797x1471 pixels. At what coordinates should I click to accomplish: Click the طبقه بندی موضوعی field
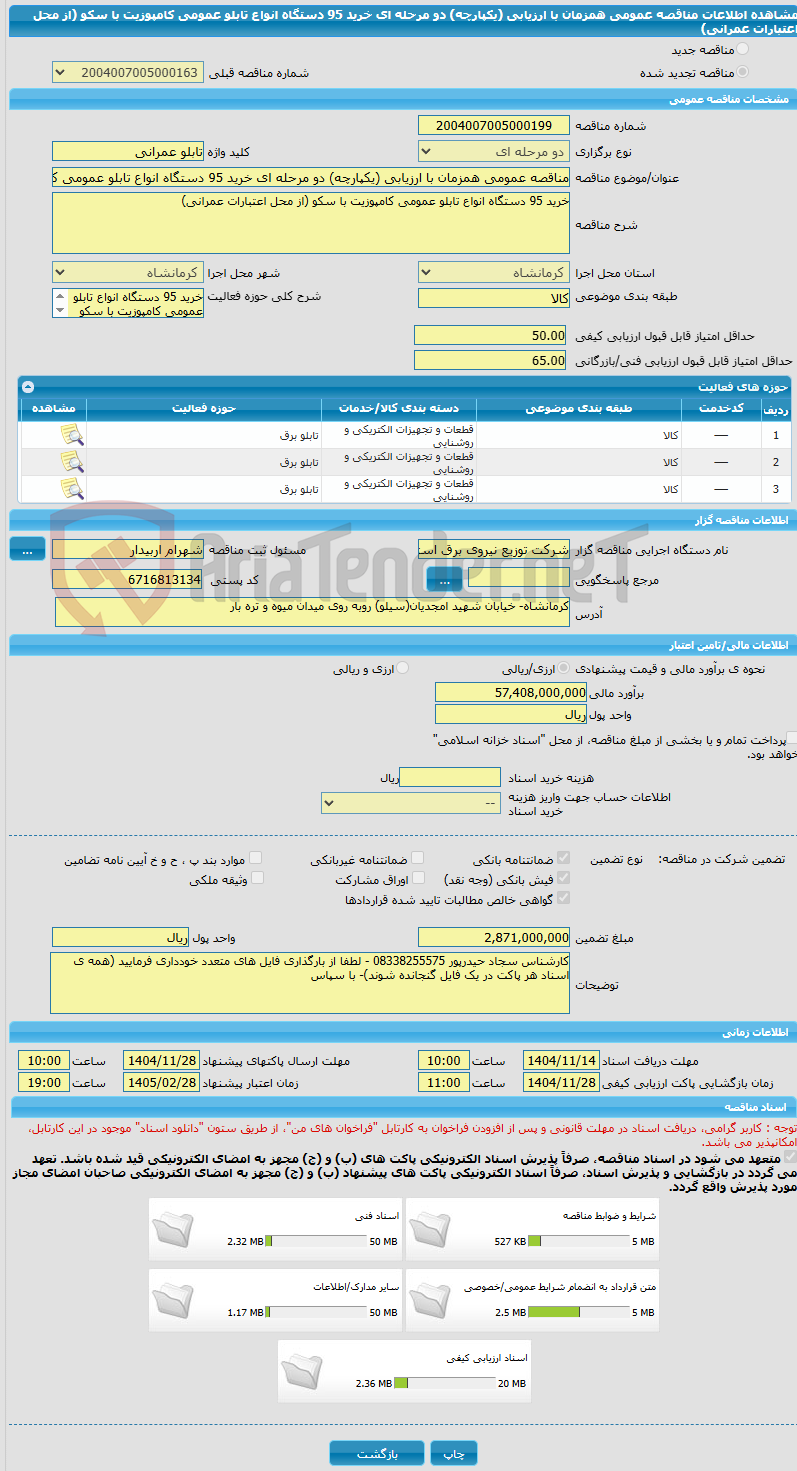click(494, 298)
